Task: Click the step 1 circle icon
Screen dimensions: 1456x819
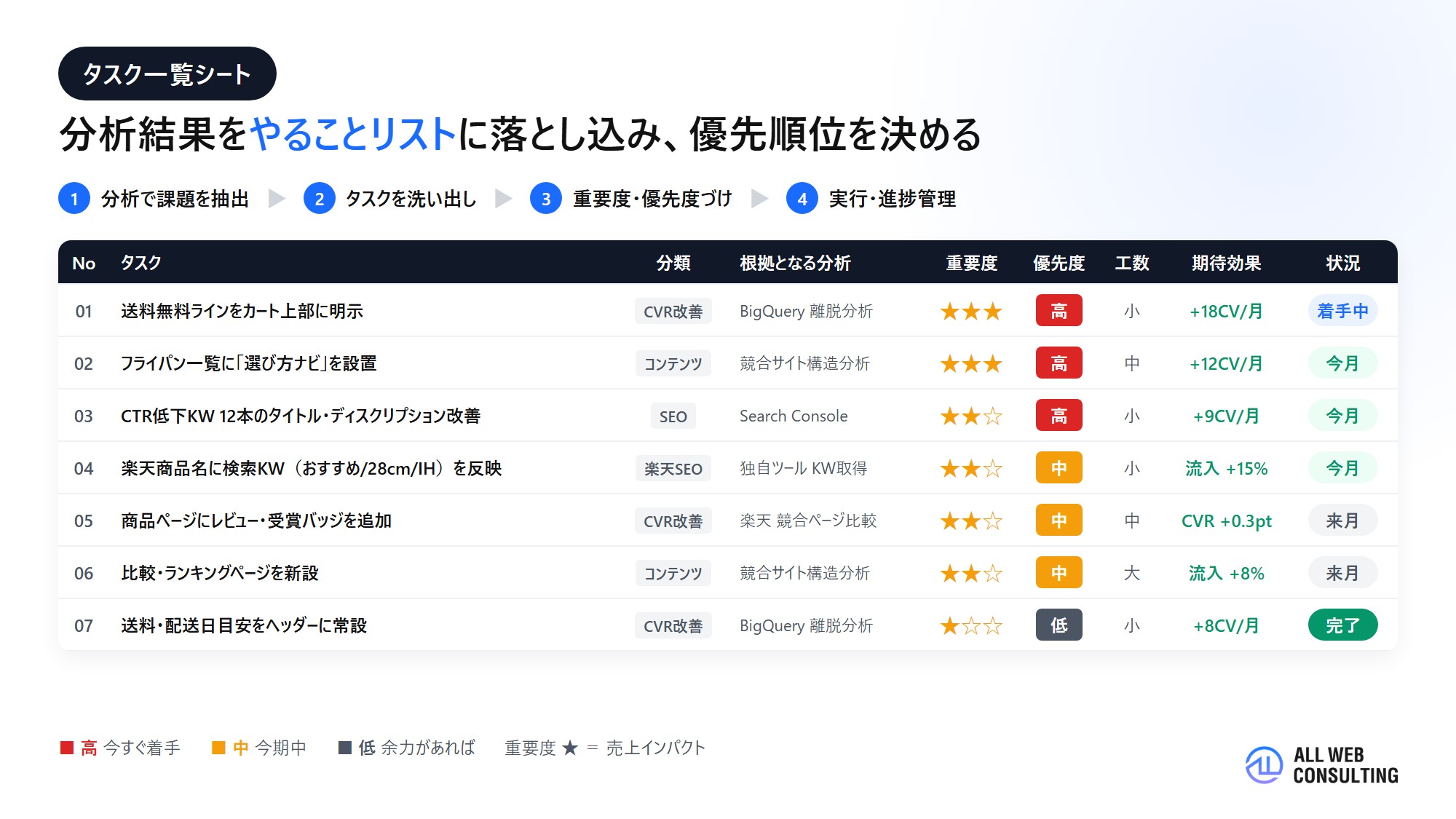Action: coord(74,199)
